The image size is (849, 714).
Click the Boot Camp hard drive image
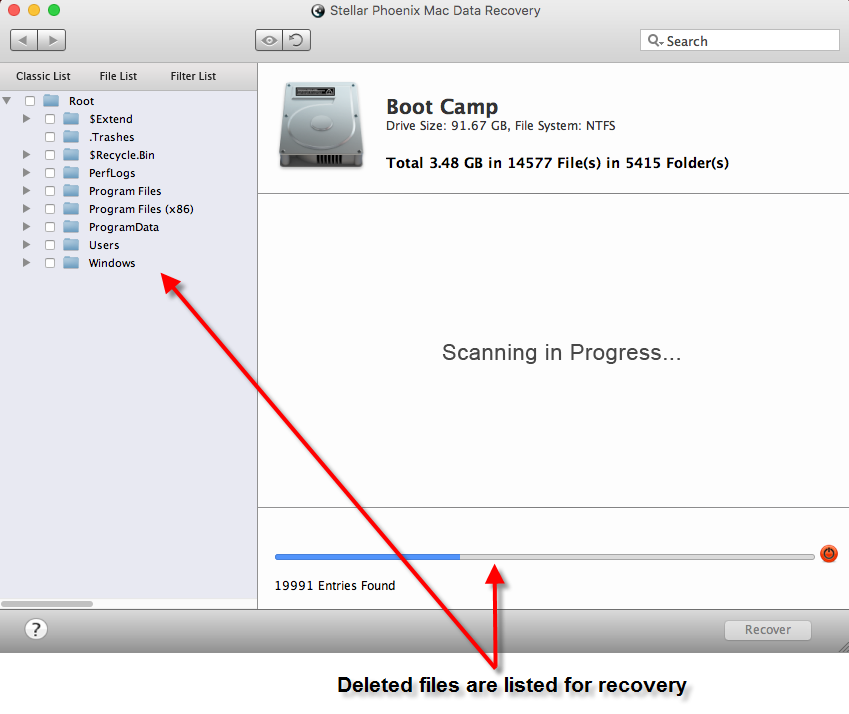pos(321,125)
